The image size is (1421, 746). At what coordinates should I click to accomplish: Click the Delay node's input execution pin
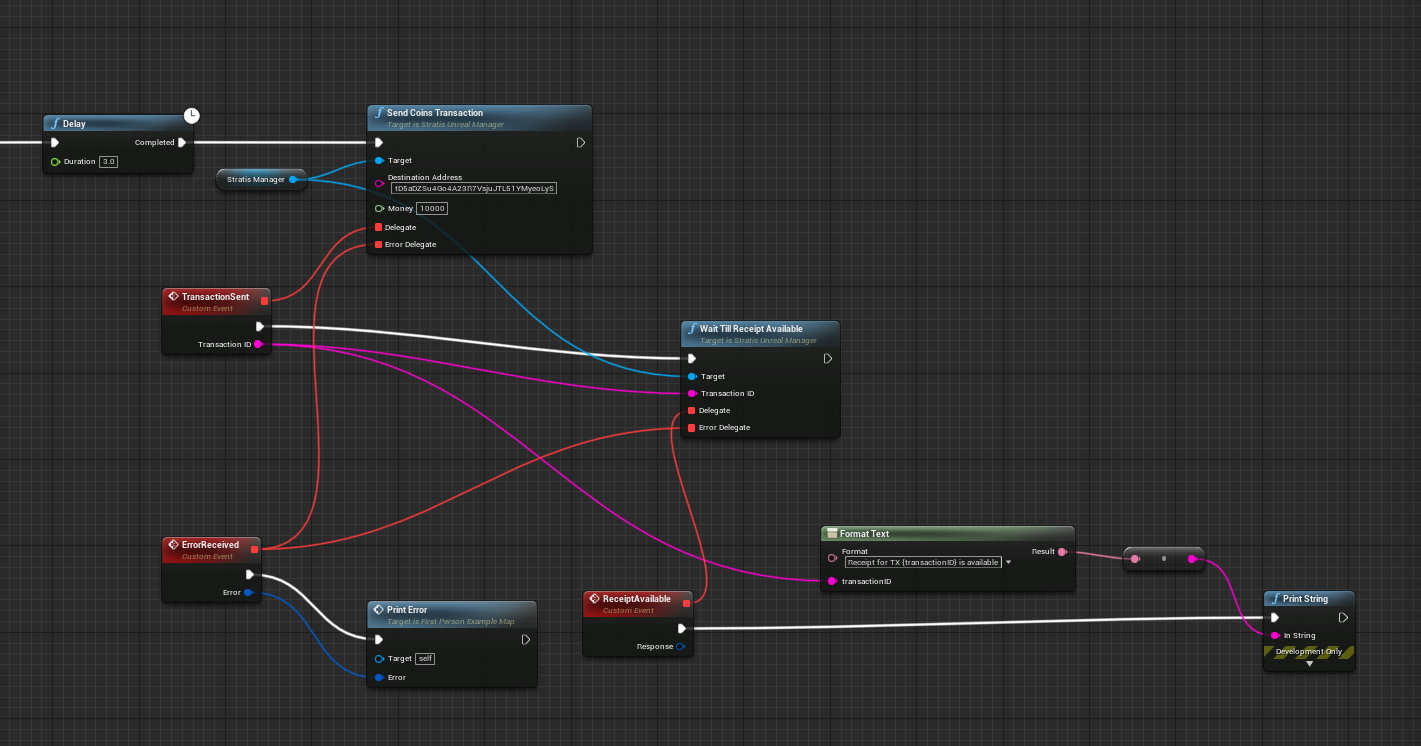click(x=55, y=142)
